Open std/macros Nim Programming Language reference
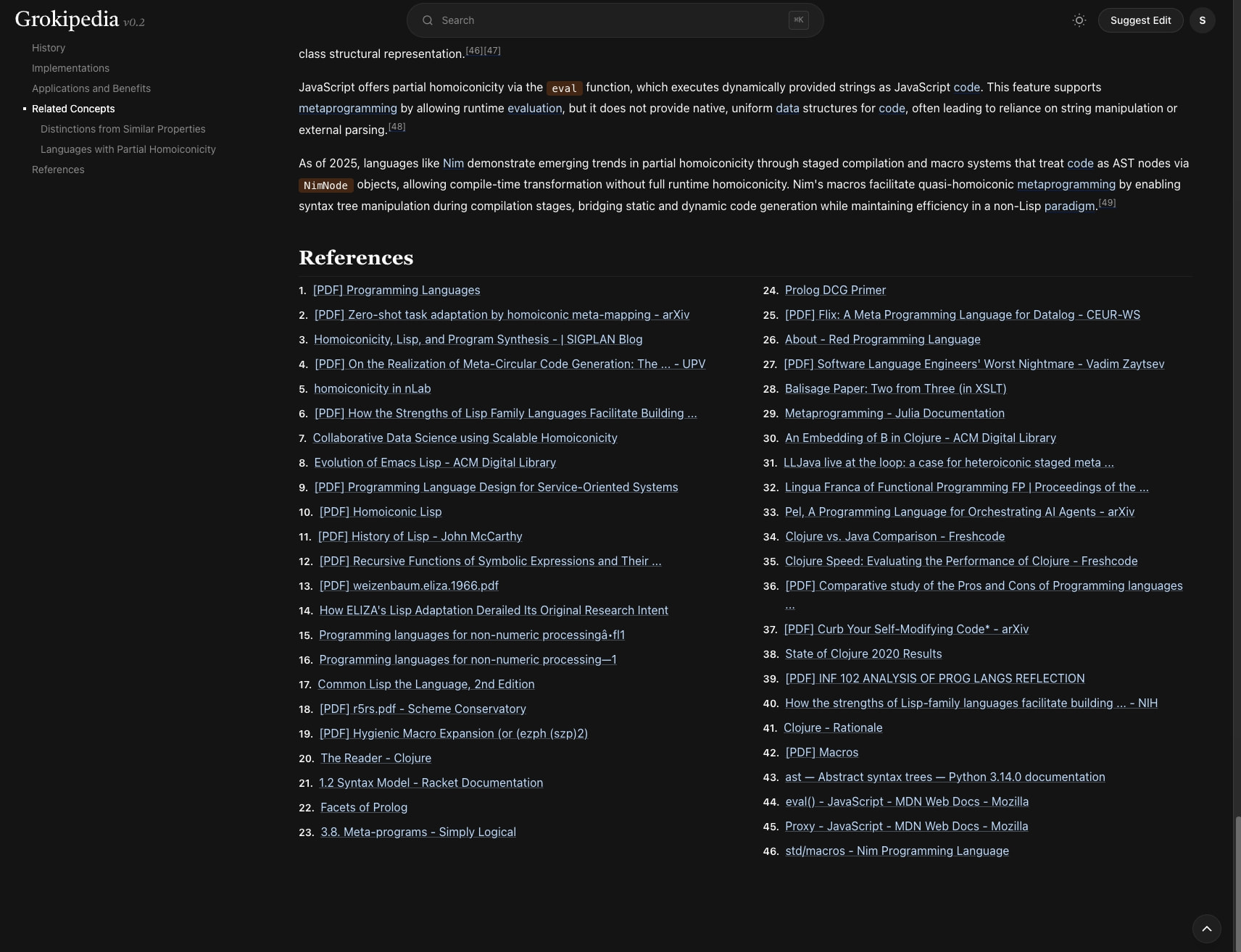The height and width of the screenshot is (952, 1241). coord(897,851)
